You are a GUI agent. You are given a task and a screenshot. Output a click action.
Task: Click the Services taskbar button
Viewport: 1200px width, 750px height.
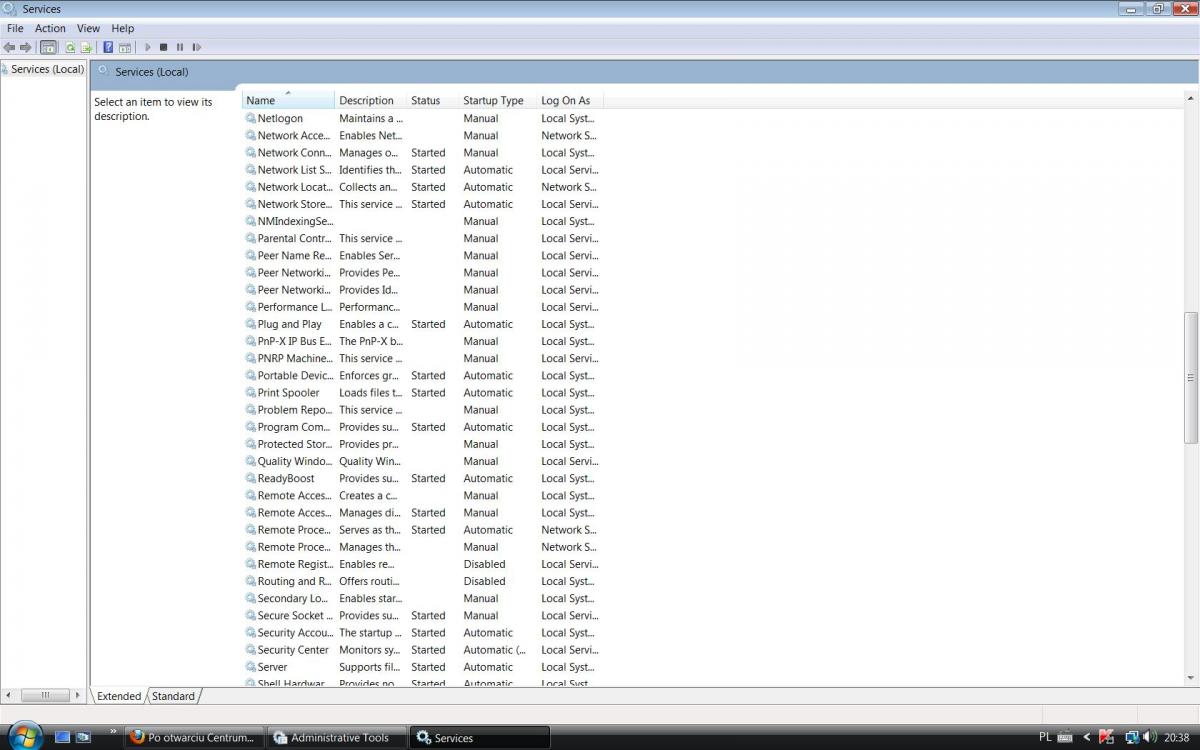480,738
